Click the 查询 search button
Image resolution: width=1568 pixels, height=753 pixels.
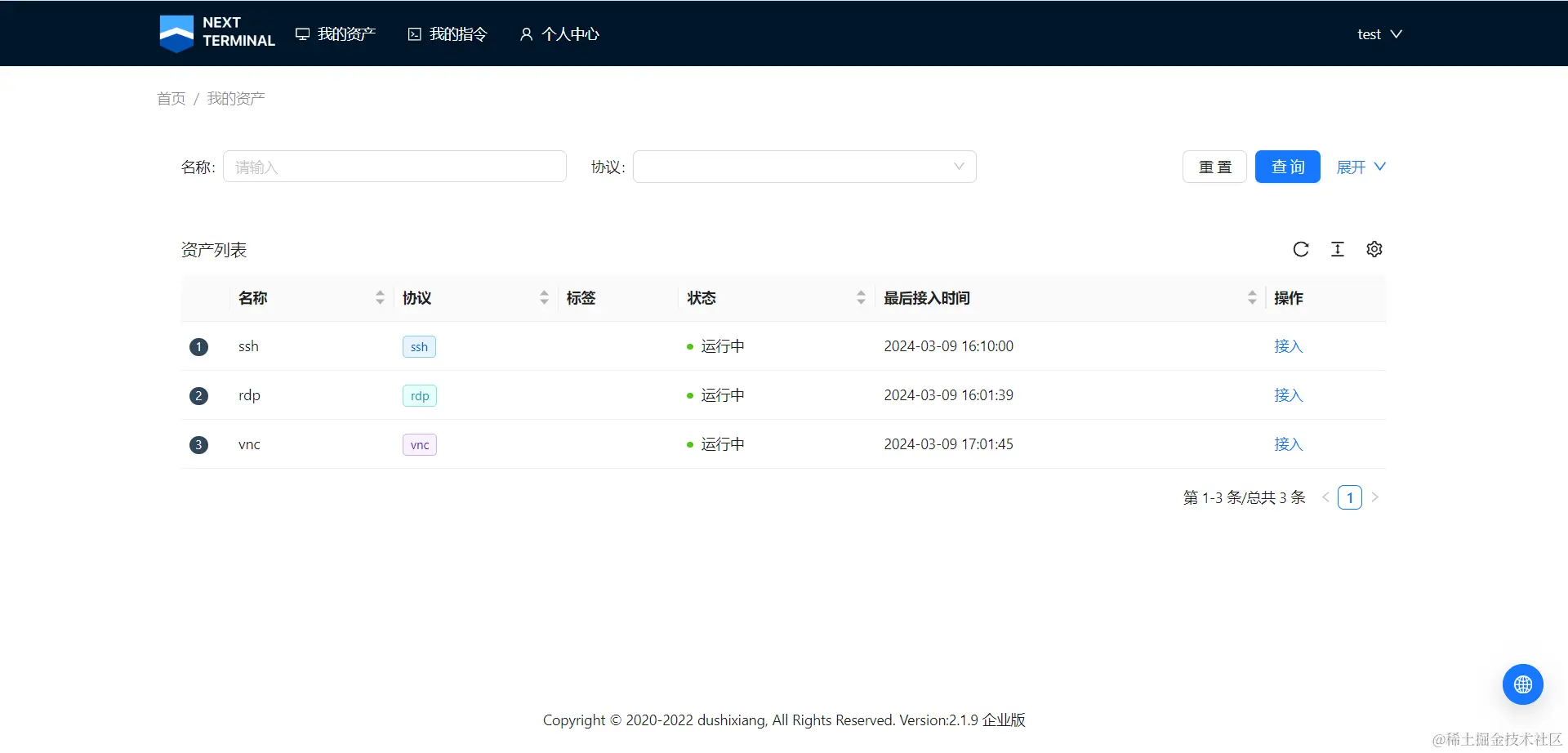[1288, 167]
